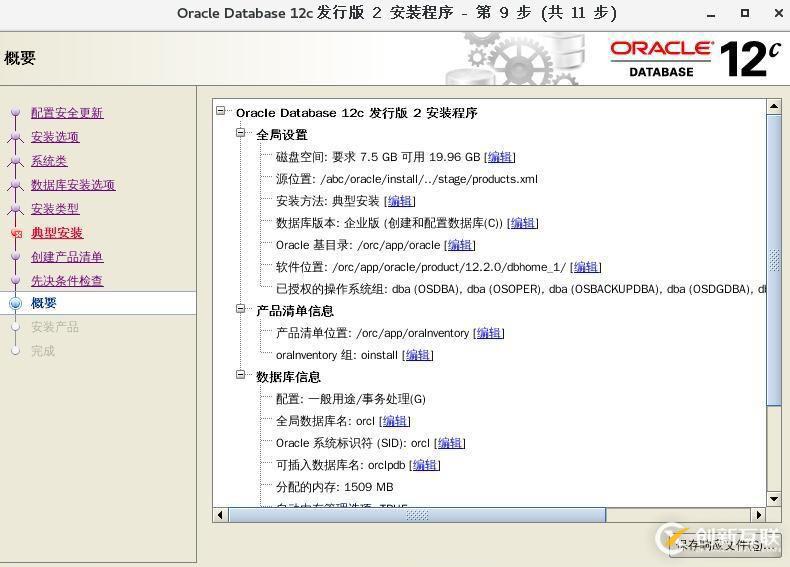This screenshot has width=790, height=567.
Task: Select the 分配的内存: 1509 MB row
Action: pos(335,487)
